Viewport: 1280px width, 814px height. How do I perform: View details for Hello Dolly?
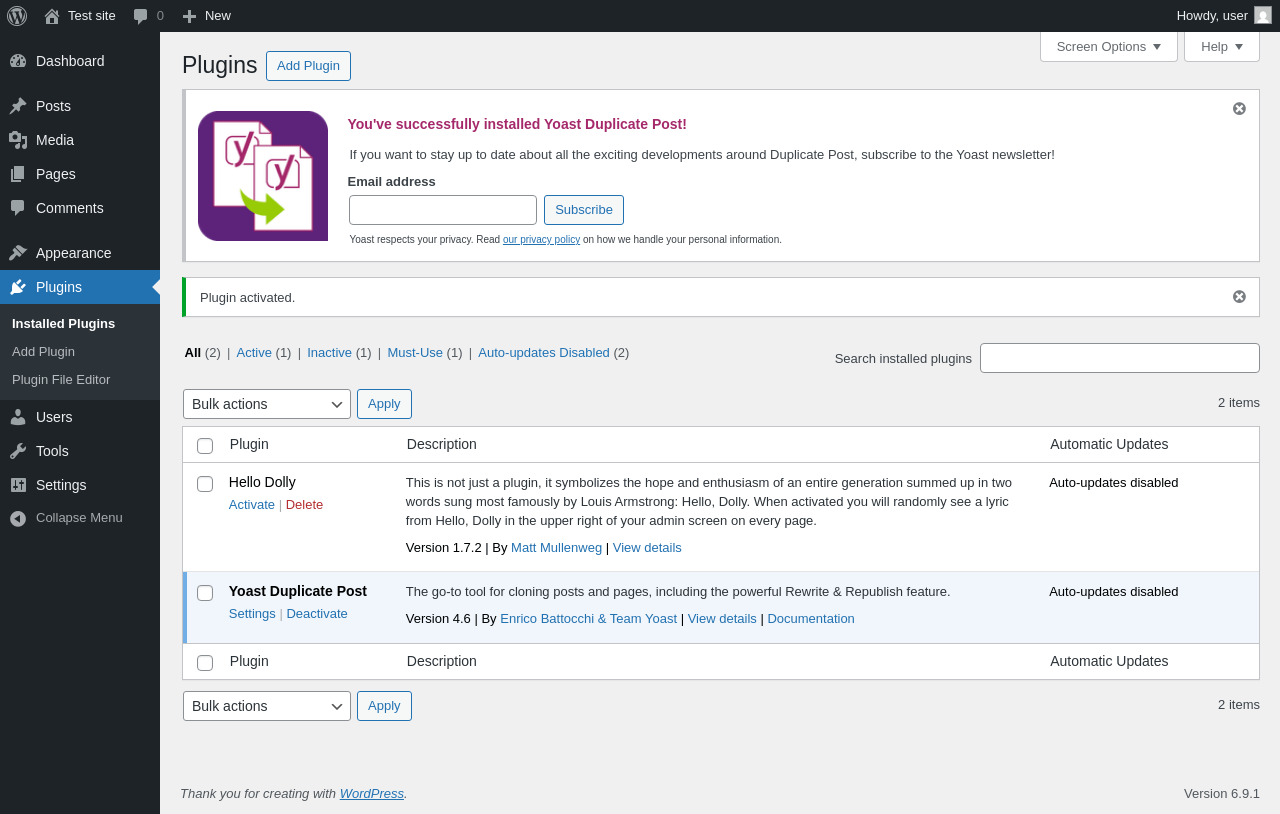coord(647,548)
